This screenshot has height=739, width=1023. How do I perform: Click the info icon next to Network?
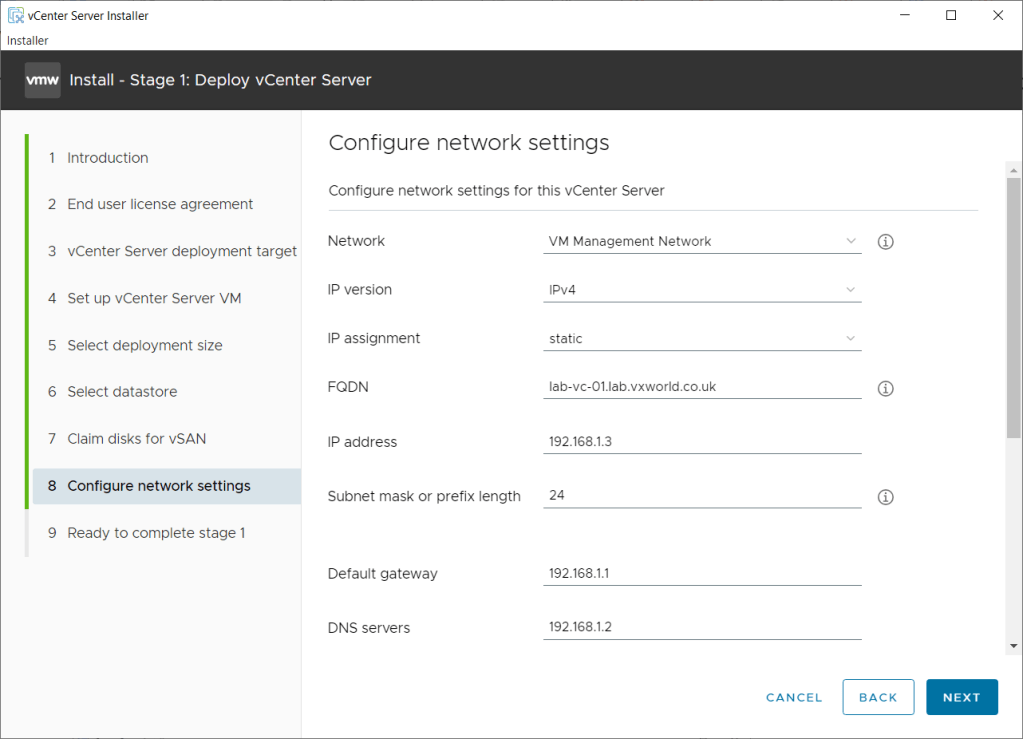(x=885, y=242)
